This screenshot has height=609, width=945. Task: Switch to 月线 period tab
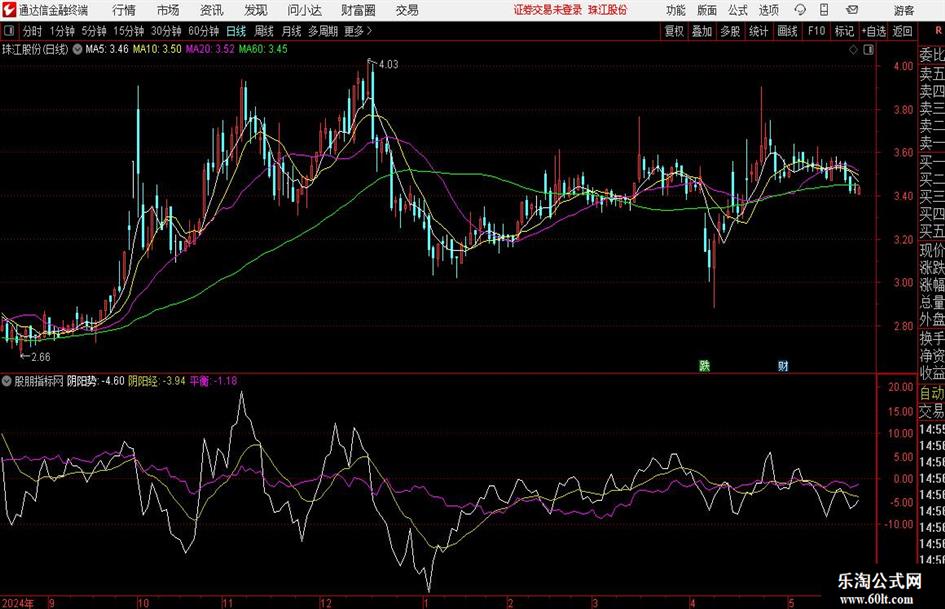291,31
